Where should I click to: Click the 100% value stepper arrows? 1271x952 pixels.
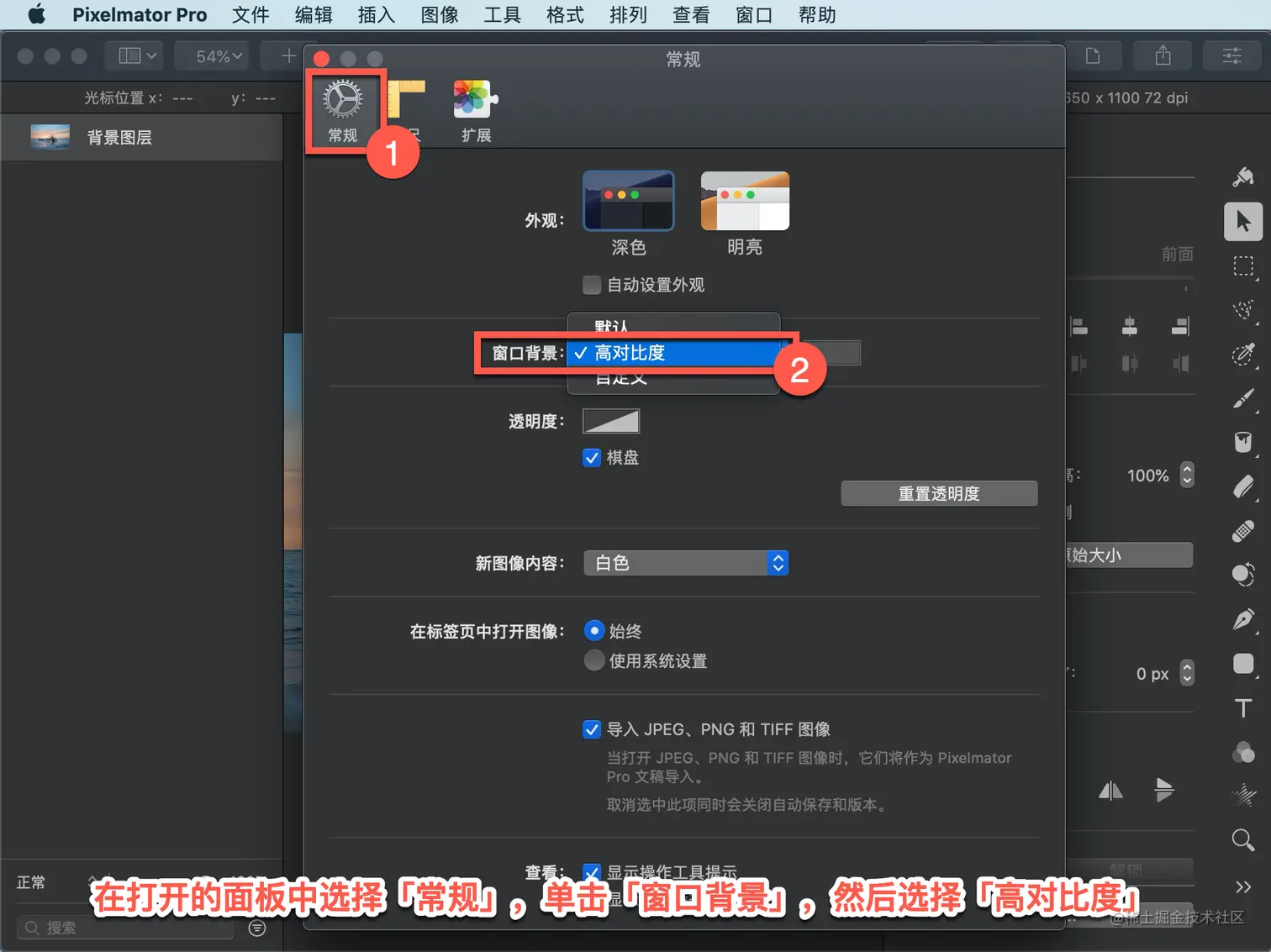point(1187,476)
